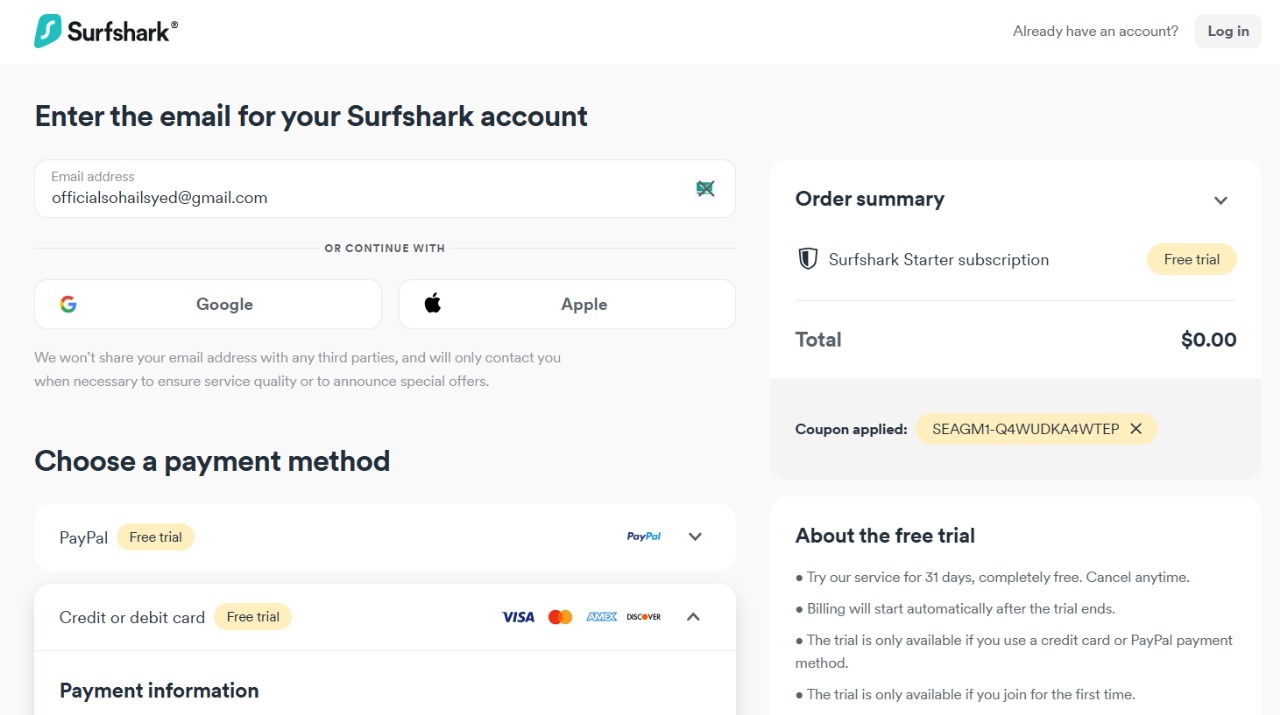Remove the applied SEAGM1 coupon

click(1136, 428)
